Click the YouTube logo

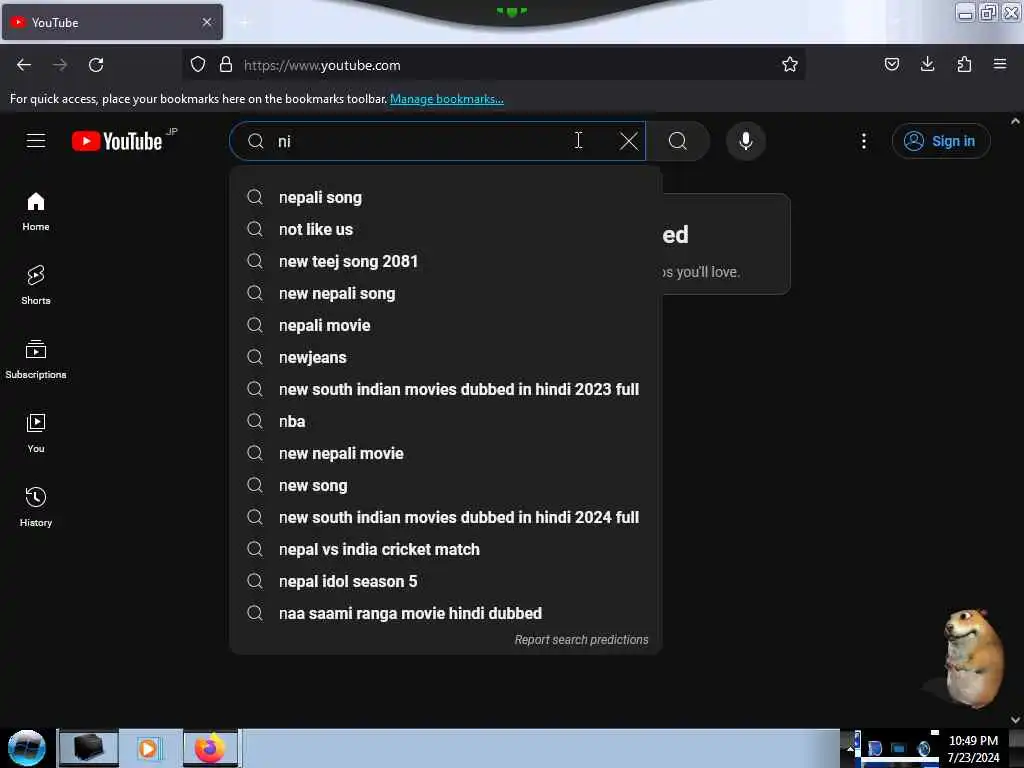[x=118, y=141]
